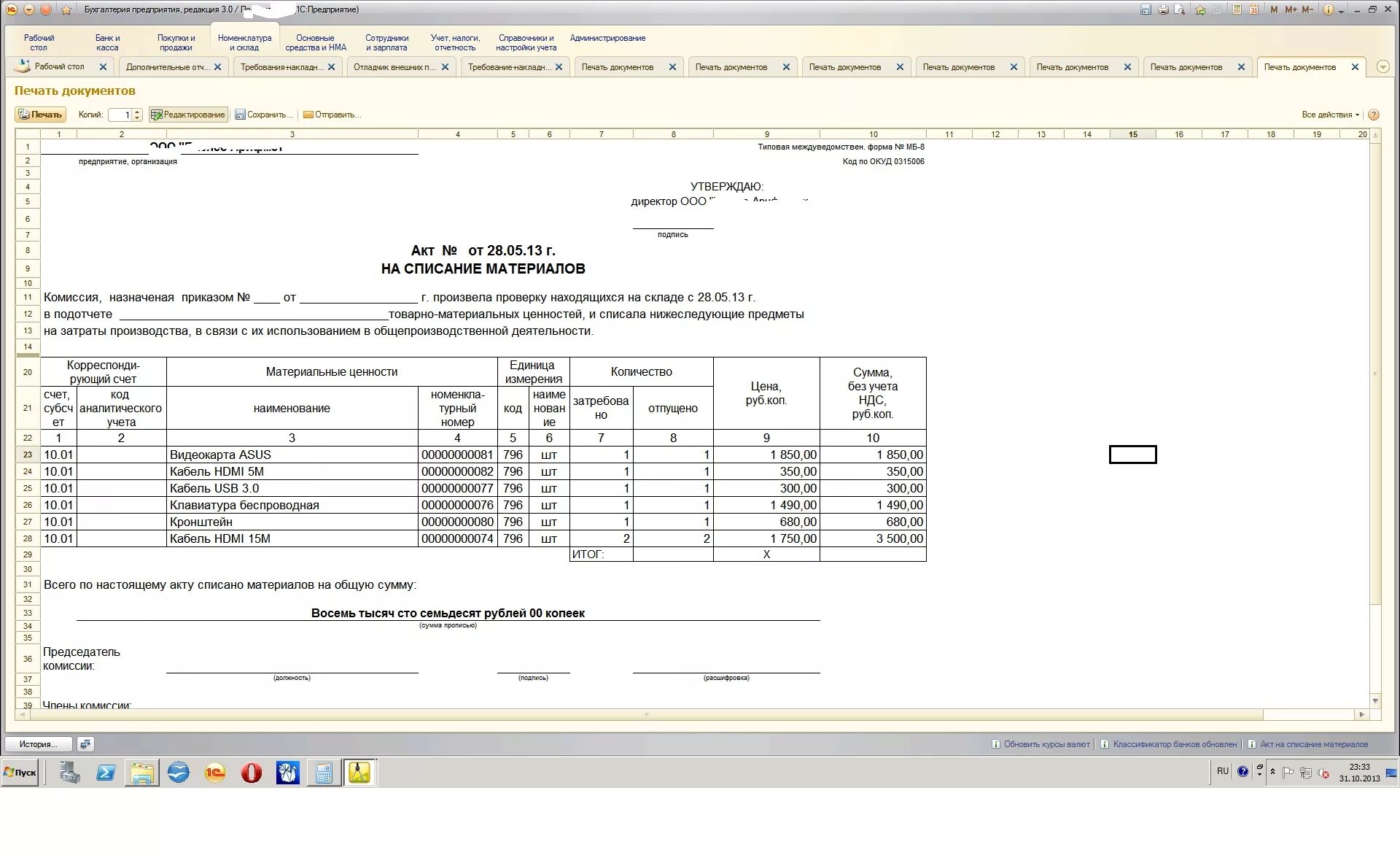This screenshot has width=1400, height=858.
Task: Click the muted volume tray icon
Action: click(1323, 773)
